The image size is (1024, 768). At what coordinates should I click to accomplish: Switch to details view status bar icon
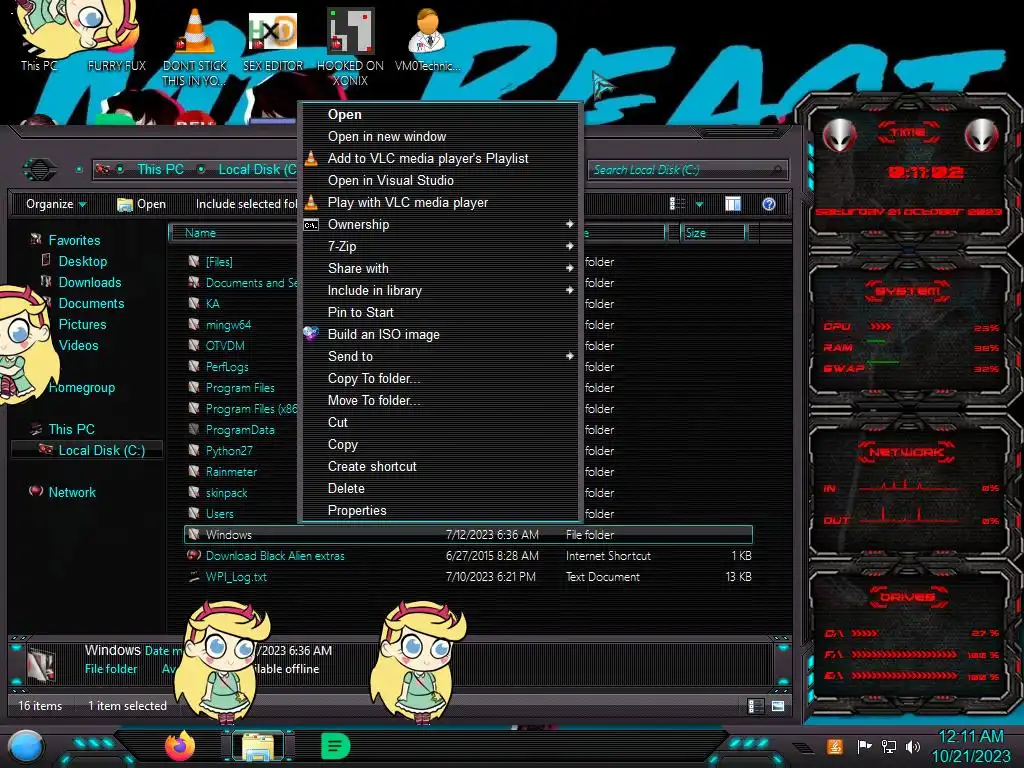[x=756, y=706]
